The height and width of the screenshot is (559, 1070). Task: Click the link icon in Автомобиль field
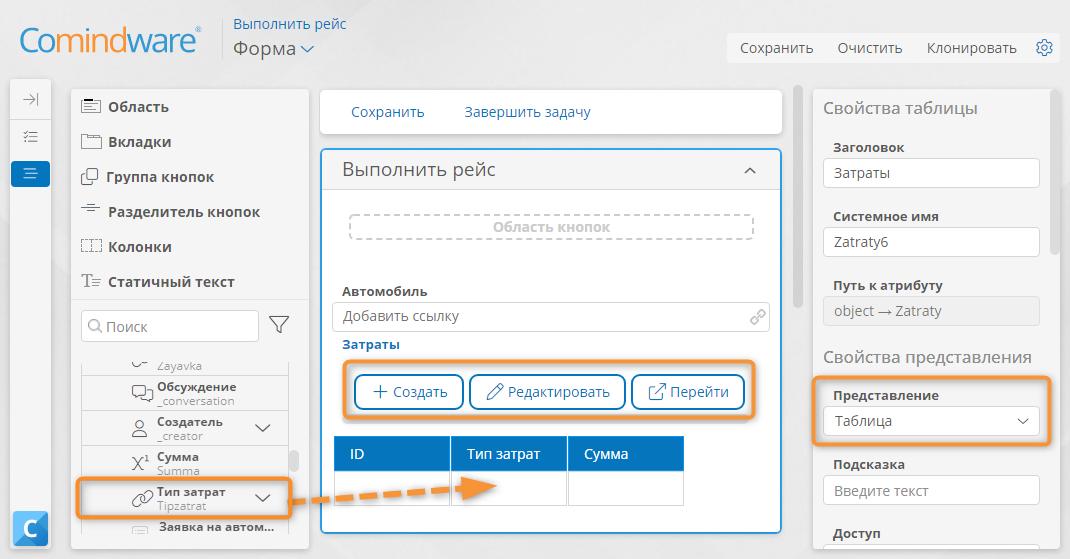tap(757, 317)
